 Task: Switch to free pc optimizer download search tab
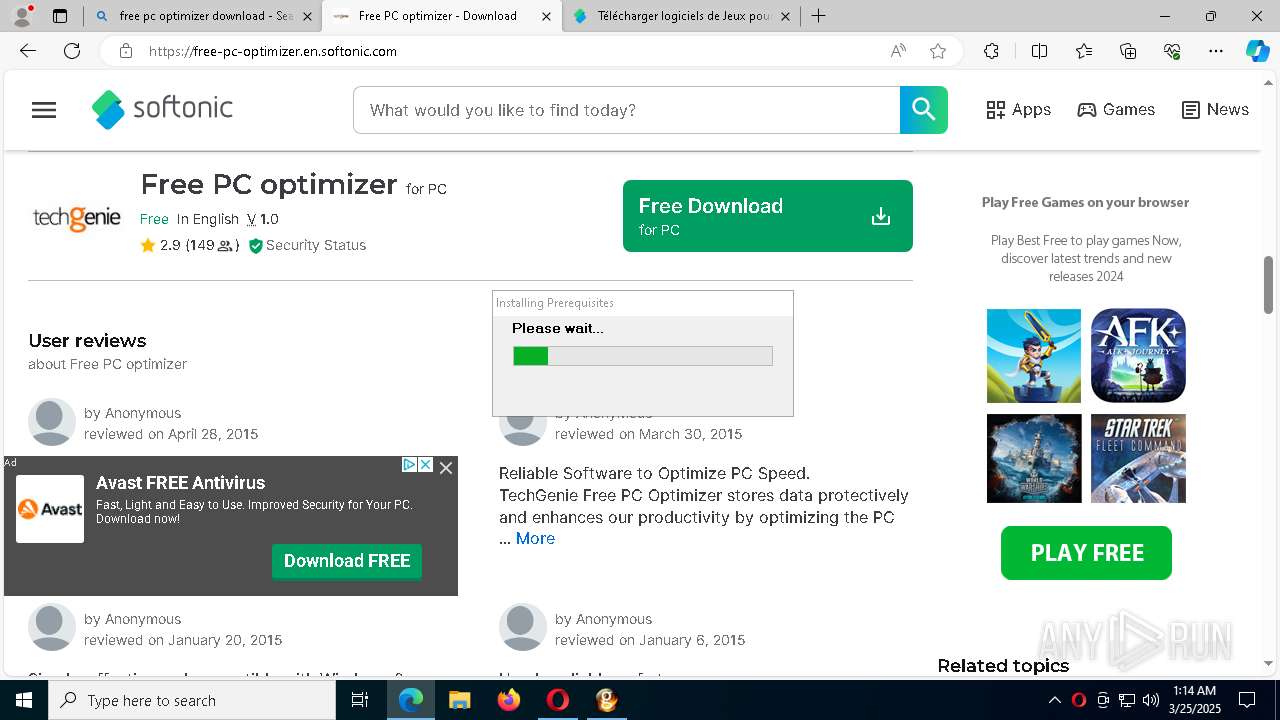[205, 16]
